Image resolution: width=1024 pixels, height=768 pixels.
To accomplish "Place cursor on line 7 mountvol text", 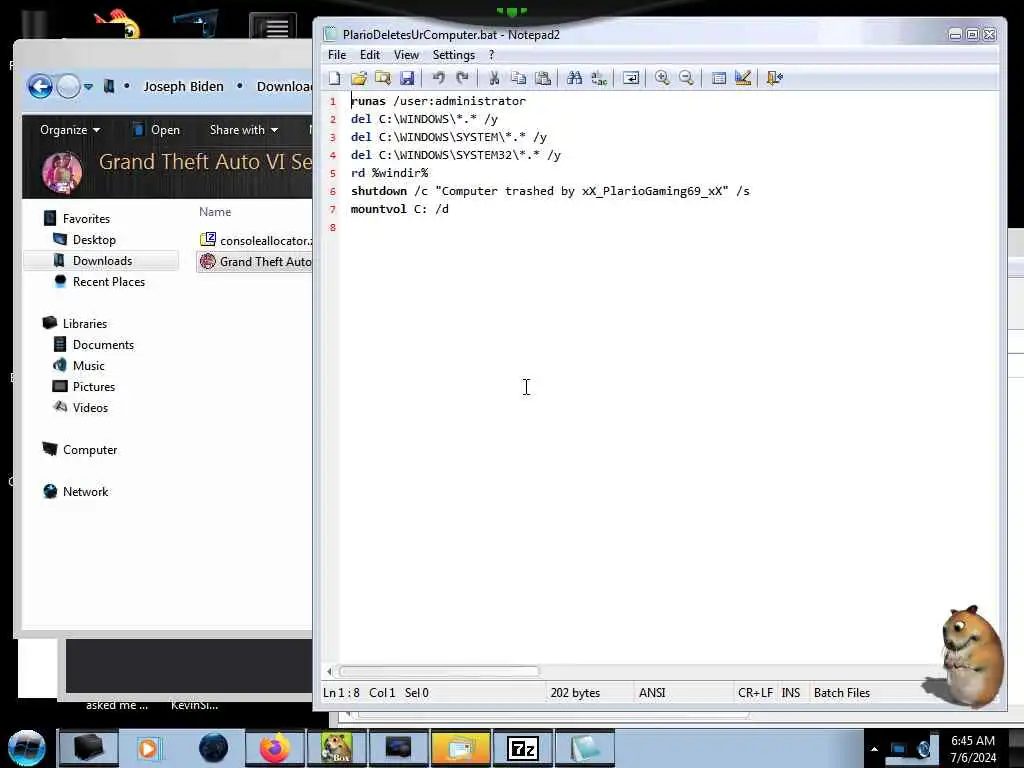I will tap(400, 209).
